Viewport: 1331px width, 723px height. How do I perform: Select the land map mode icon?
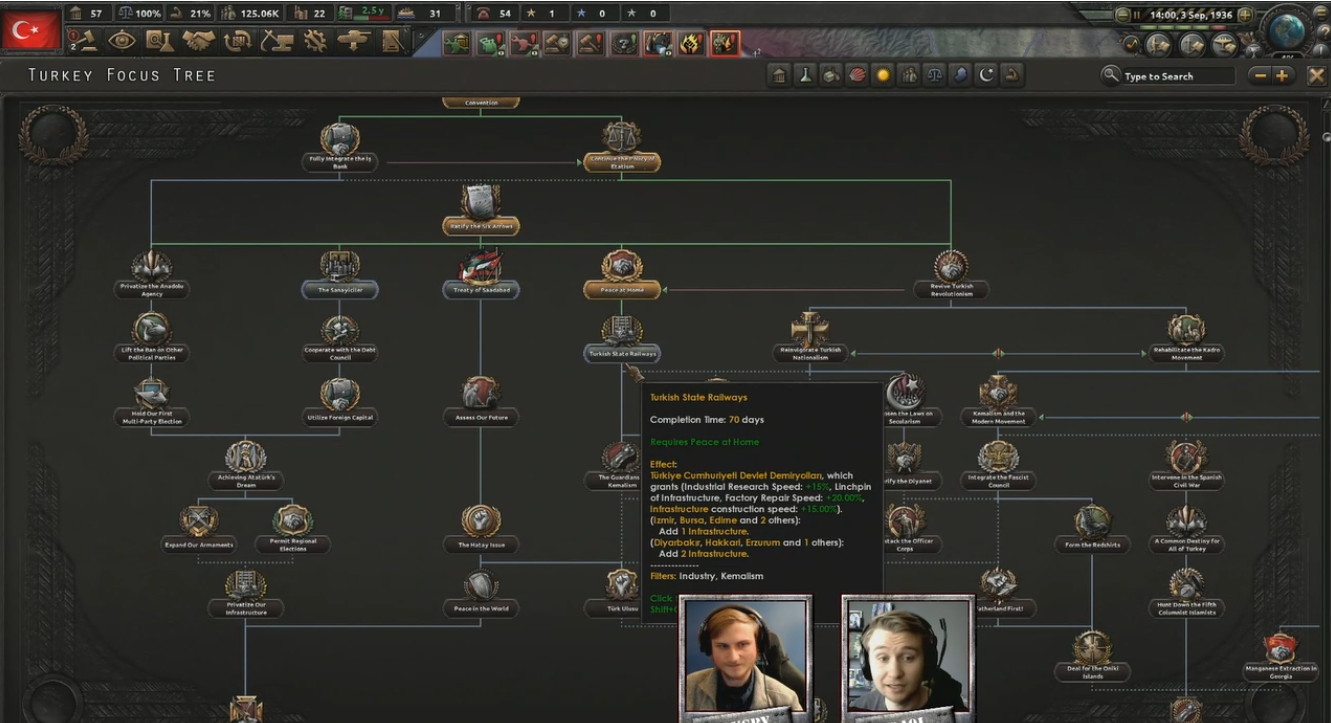point(1159,44)
